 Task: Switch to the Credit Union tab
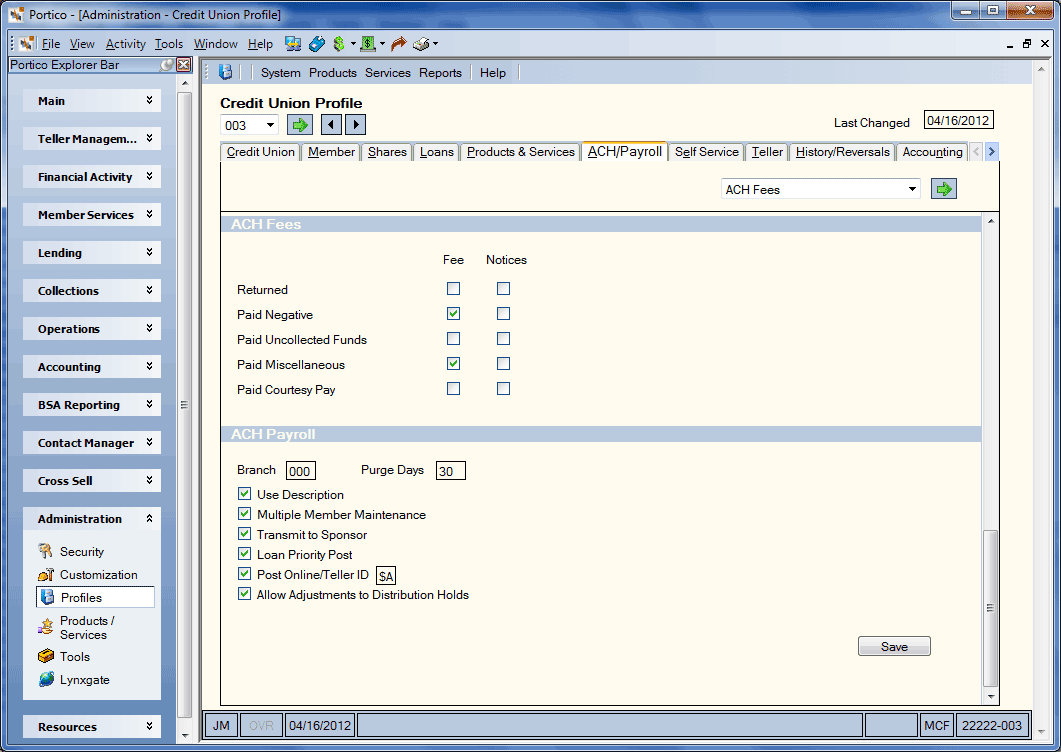(261, 152)
